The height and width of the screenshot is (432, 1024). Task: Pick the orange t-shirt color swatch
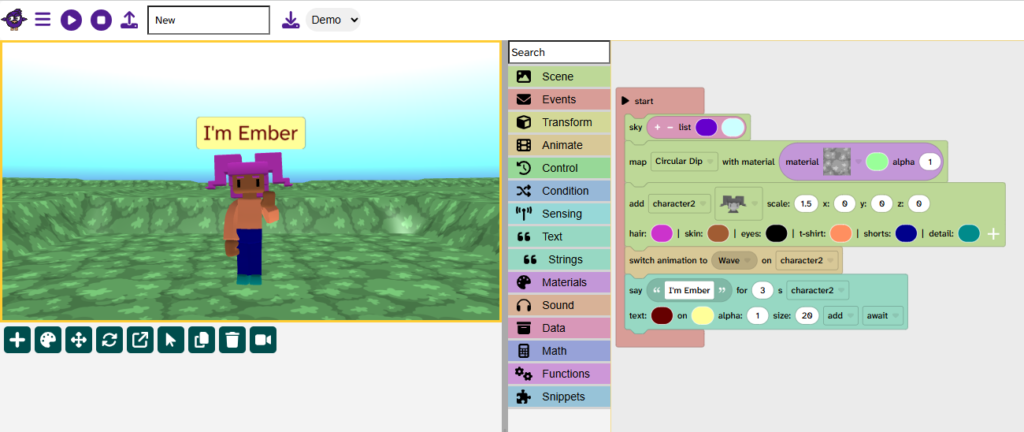[841, 234]
